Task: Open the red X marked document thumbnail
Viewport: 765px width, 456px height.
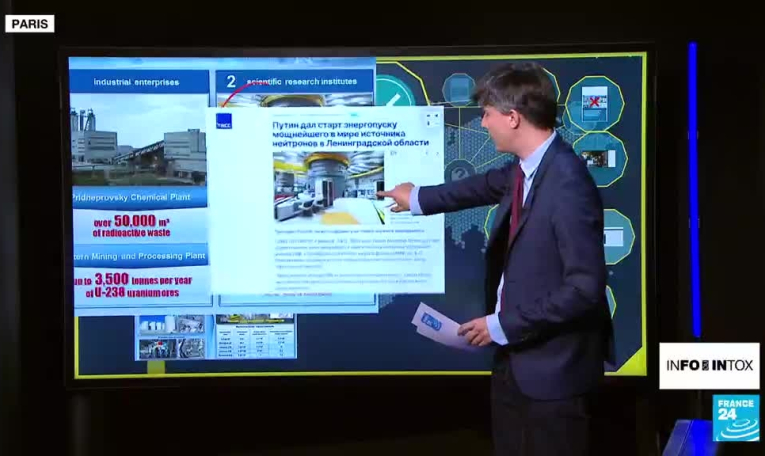Action: coord(594,103)
